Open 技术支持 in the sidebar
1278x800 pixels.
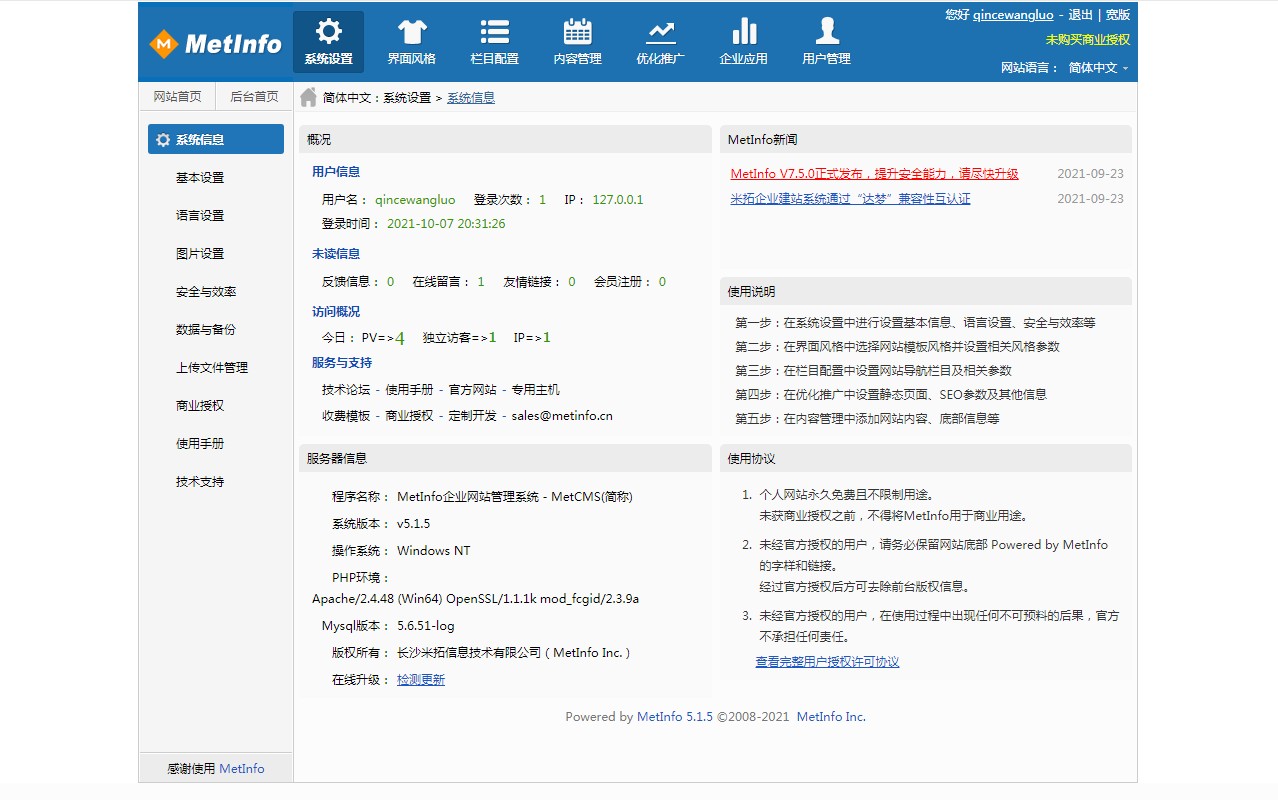pyautogui.click(x=200, y=482)
